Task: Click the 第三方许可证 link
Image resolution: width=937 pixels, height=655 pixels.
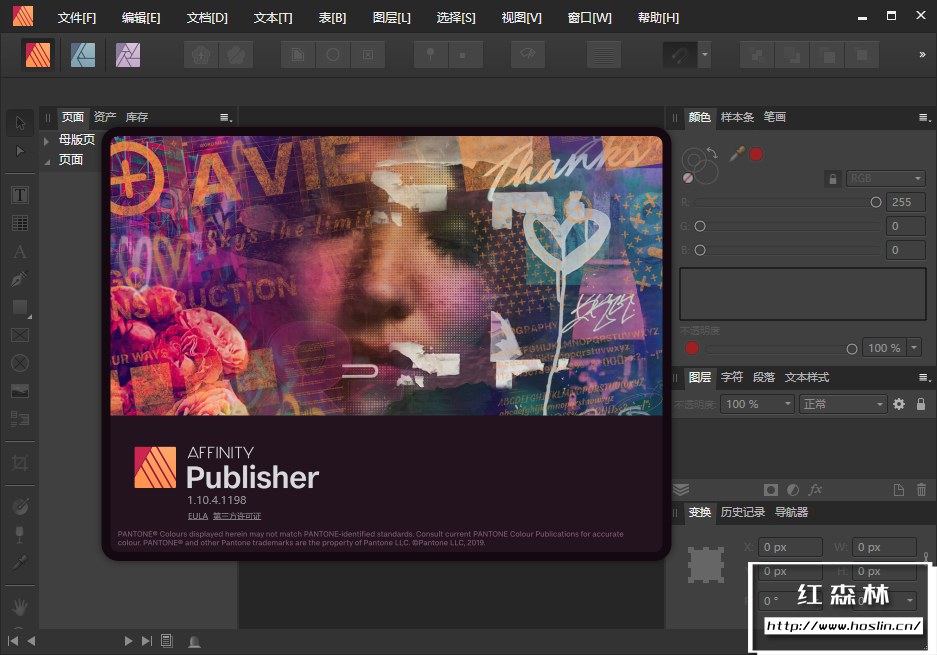Action: [x=236, y=516]
